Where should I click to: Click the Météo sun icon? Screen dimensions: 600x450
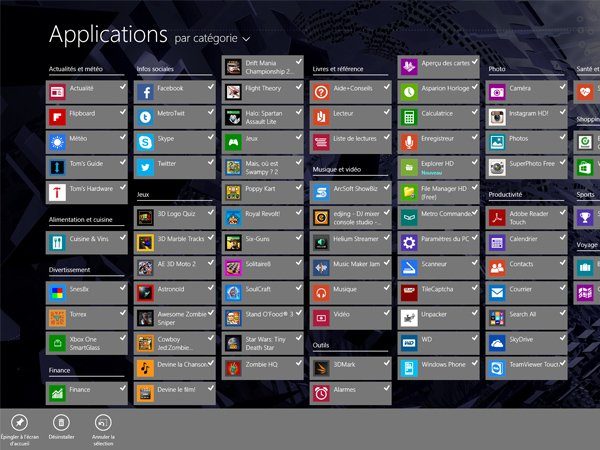[57, 142]
